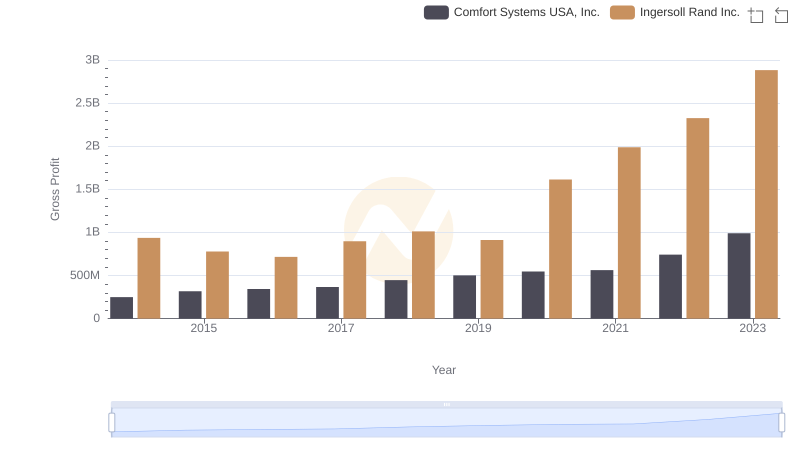Image resolution: width=800 pixels, height=461 pixels.
Task: Click the 1B y-axis label
Action: (93, 232)
